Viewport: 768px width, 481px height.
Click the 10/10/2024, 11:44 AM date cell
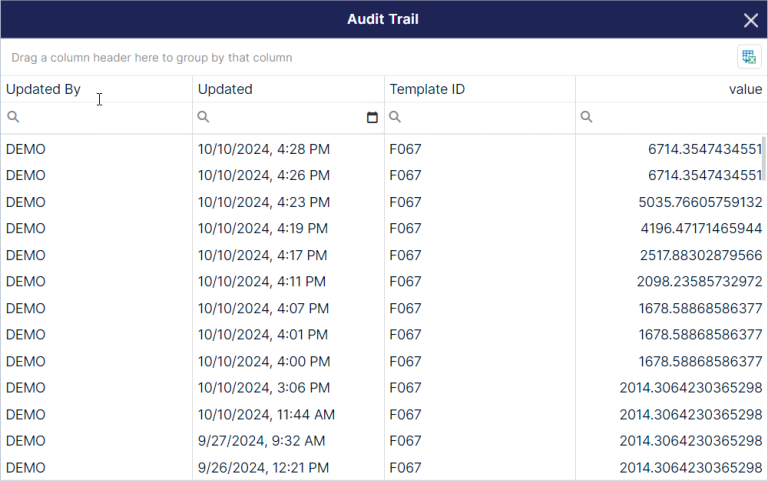point(266,414)
